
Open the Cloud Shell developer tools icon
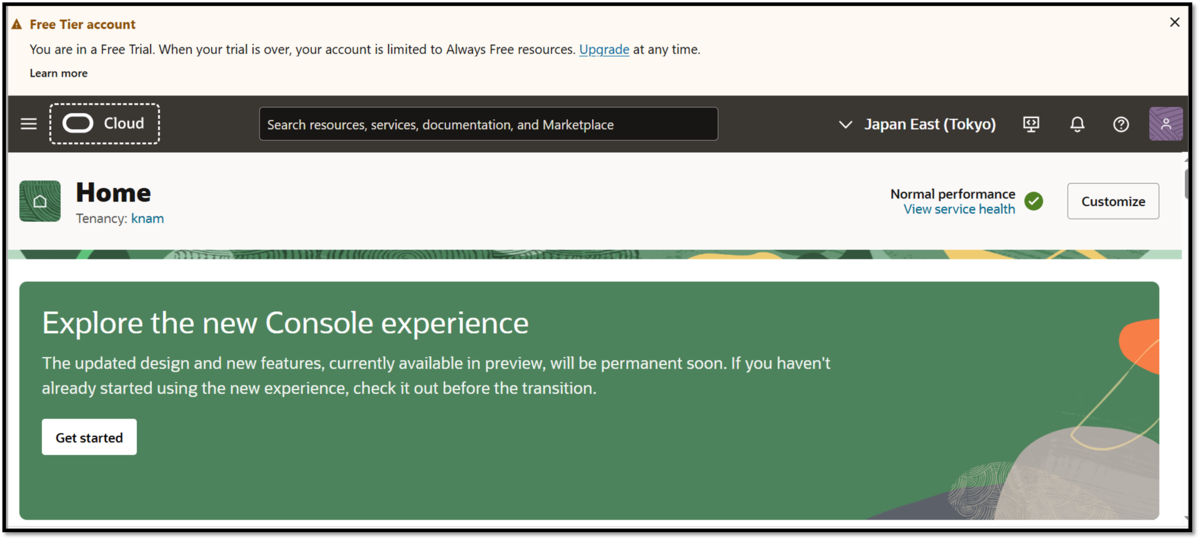tap(1031, 124)
